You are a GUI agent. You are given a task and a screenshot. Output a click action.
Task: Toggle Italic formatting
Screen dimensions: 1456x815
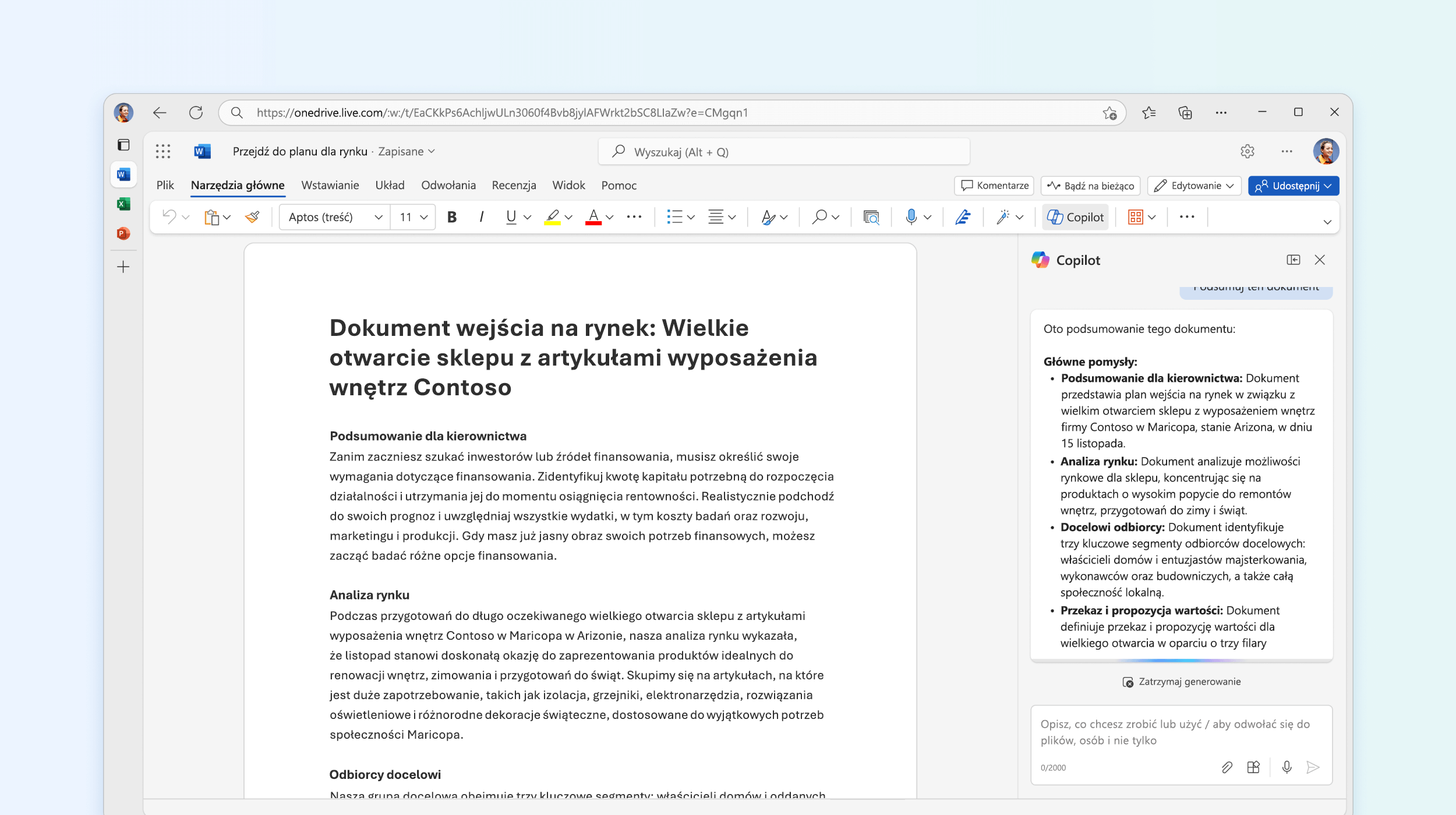(481, 217)
